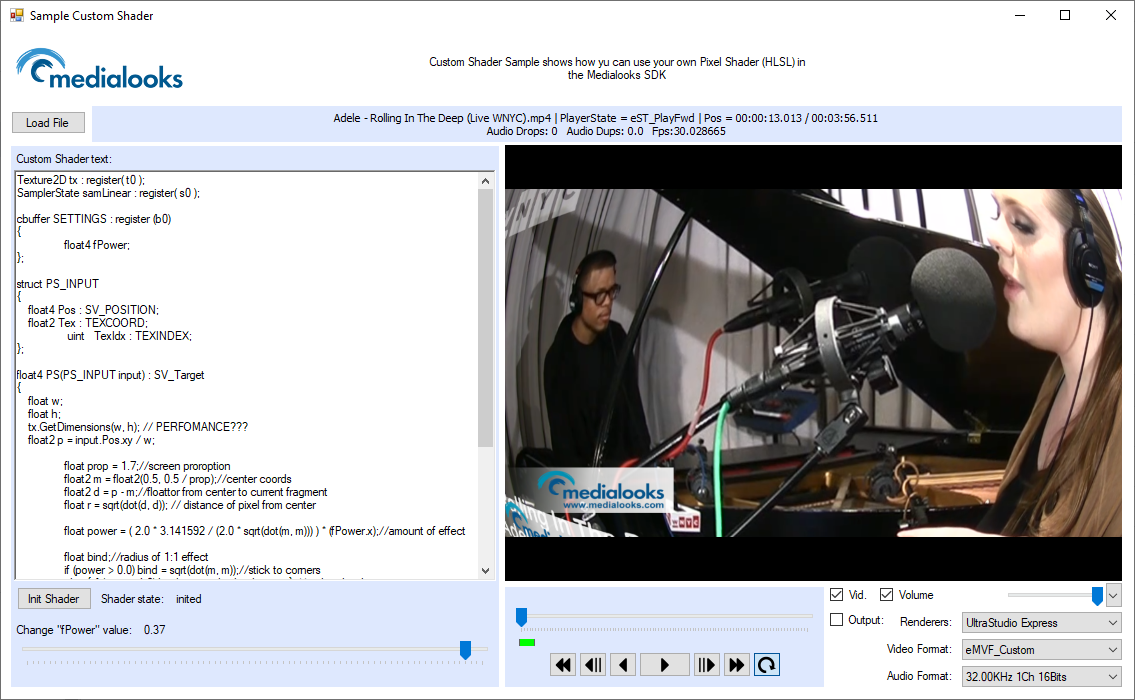The height and width of the screenshot is (700, 1135).
Task: Click the Load File button
Action: tap(48, 122)
